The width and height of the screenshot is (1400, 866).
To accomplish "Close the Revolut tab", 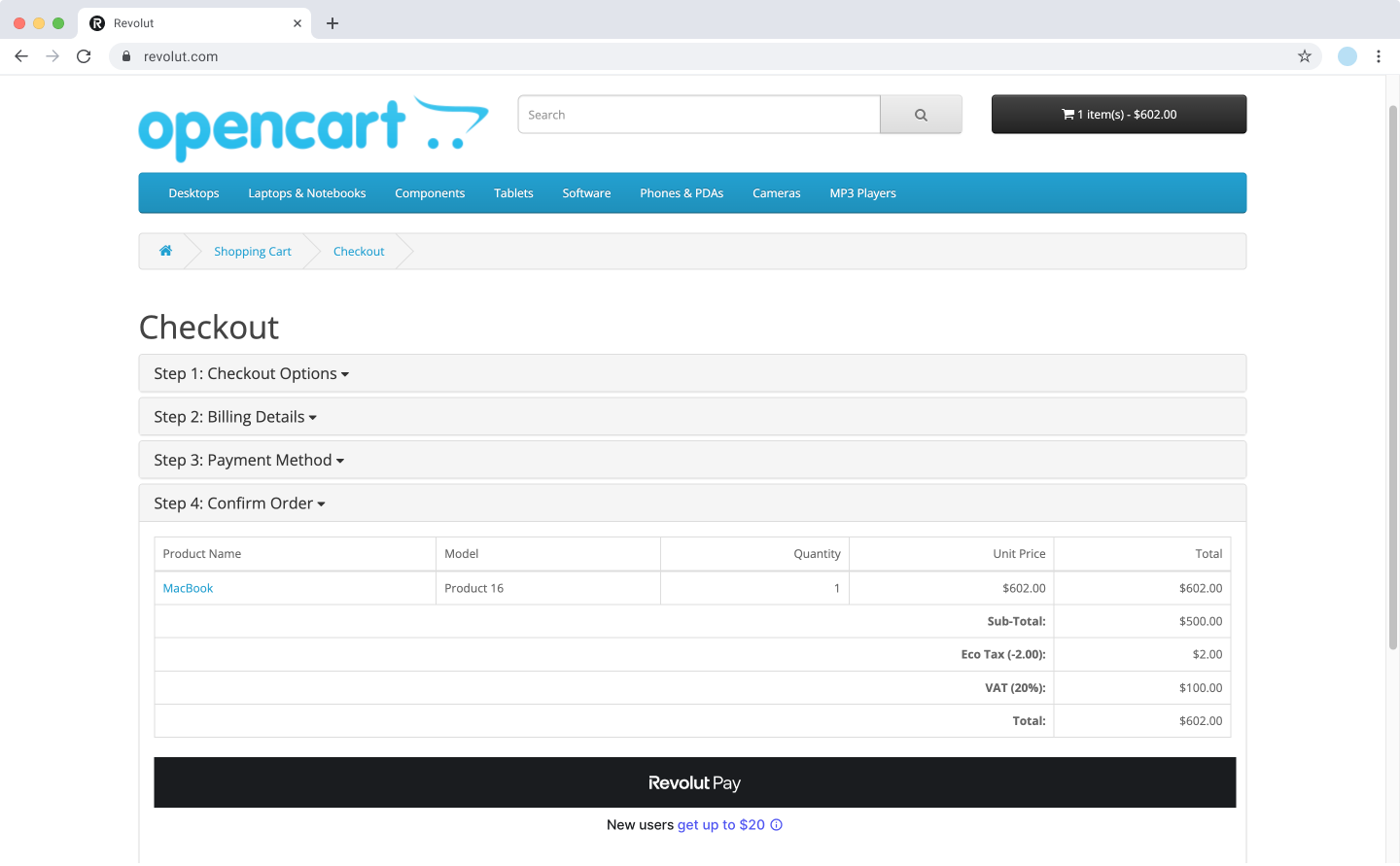I will pyautogui.click(x=297, y=23).
